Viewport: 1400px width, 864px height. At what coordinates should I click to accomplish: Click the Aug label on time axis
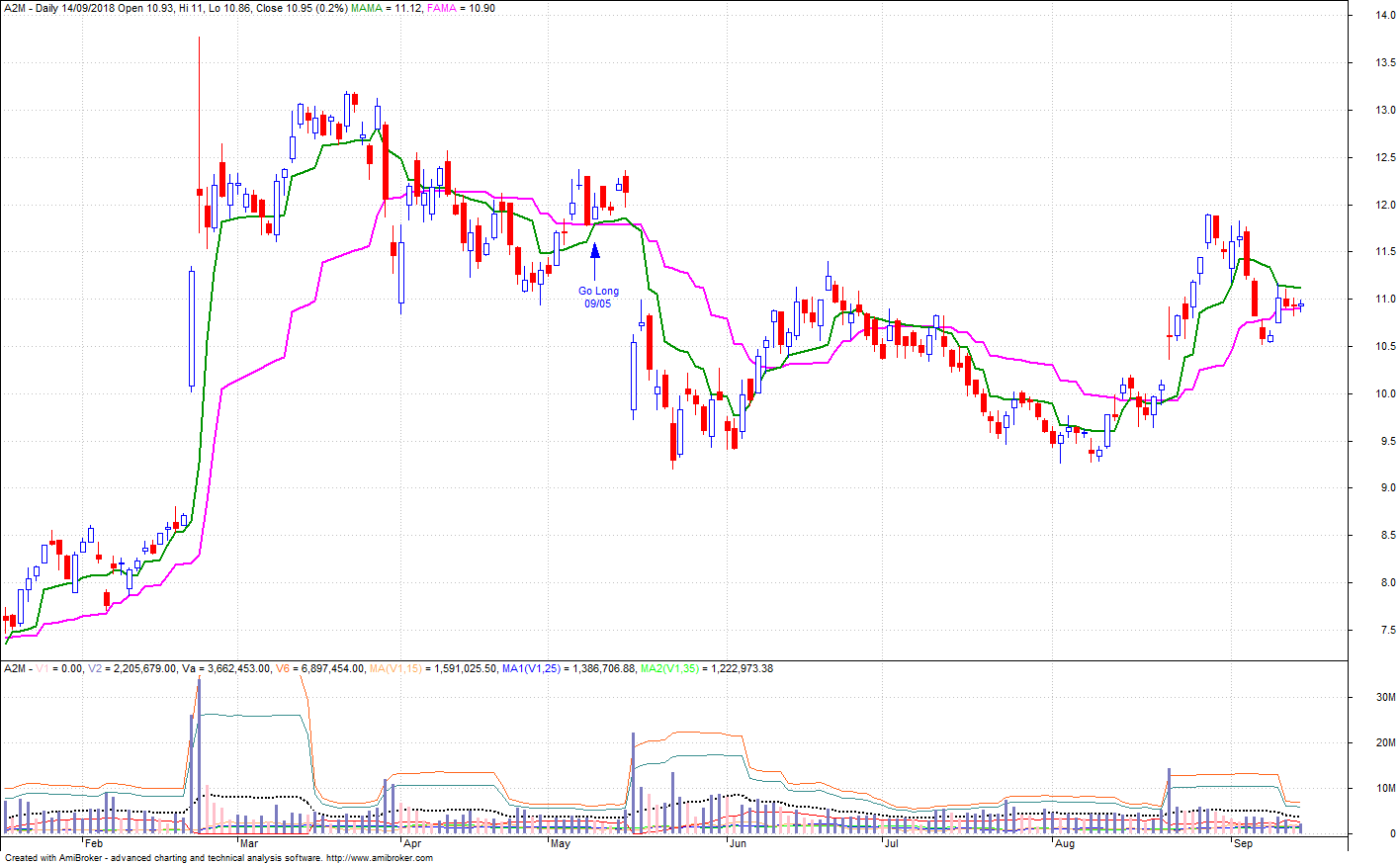[1065, 844]
